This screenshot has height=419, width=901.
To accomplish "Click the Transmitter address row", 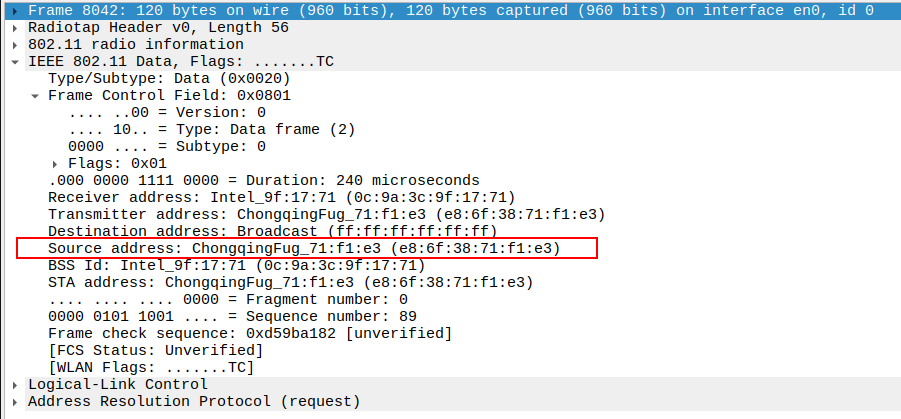I will (x=326, y=214).
